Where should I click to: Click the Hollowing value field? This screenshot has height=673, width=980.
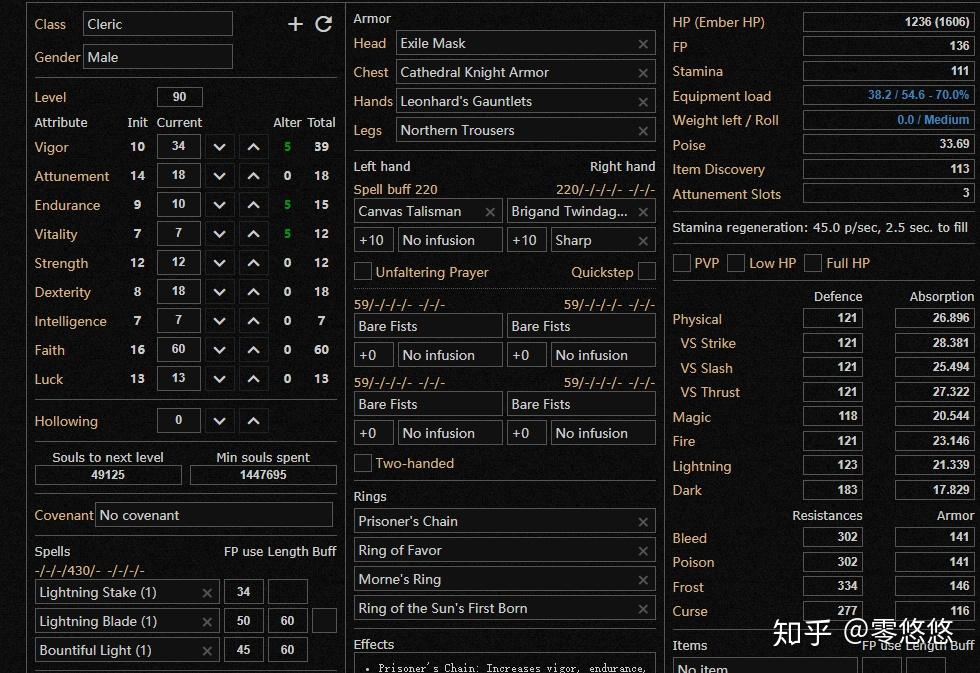click(x=179, y=421)
